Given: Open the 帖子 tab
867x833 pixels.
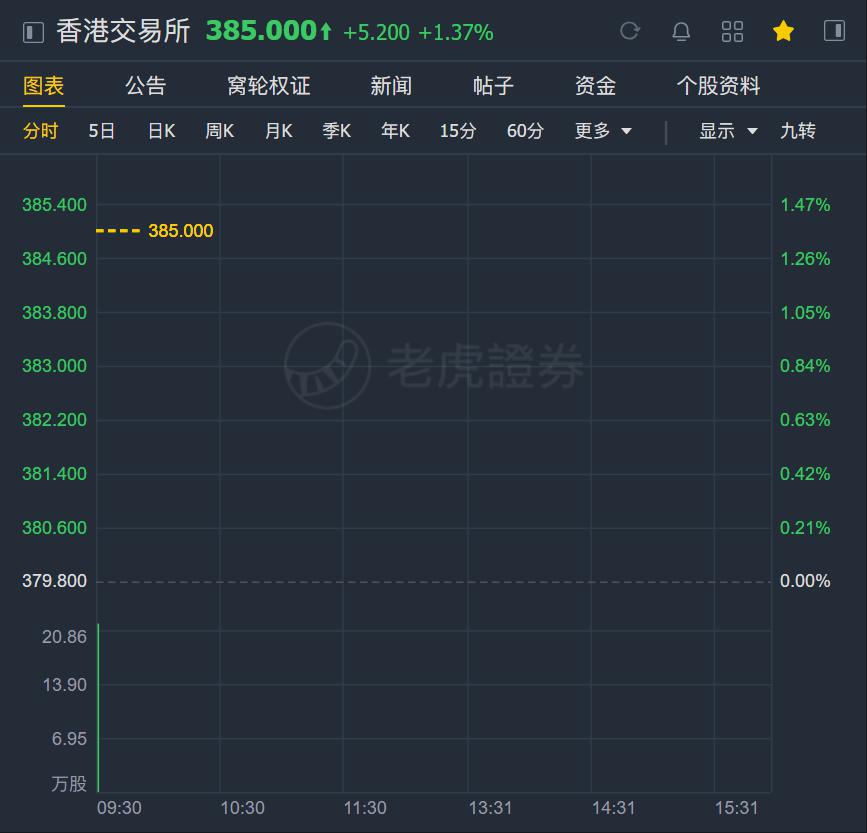Looking at the screenshot, I should (x=493, y=86).
